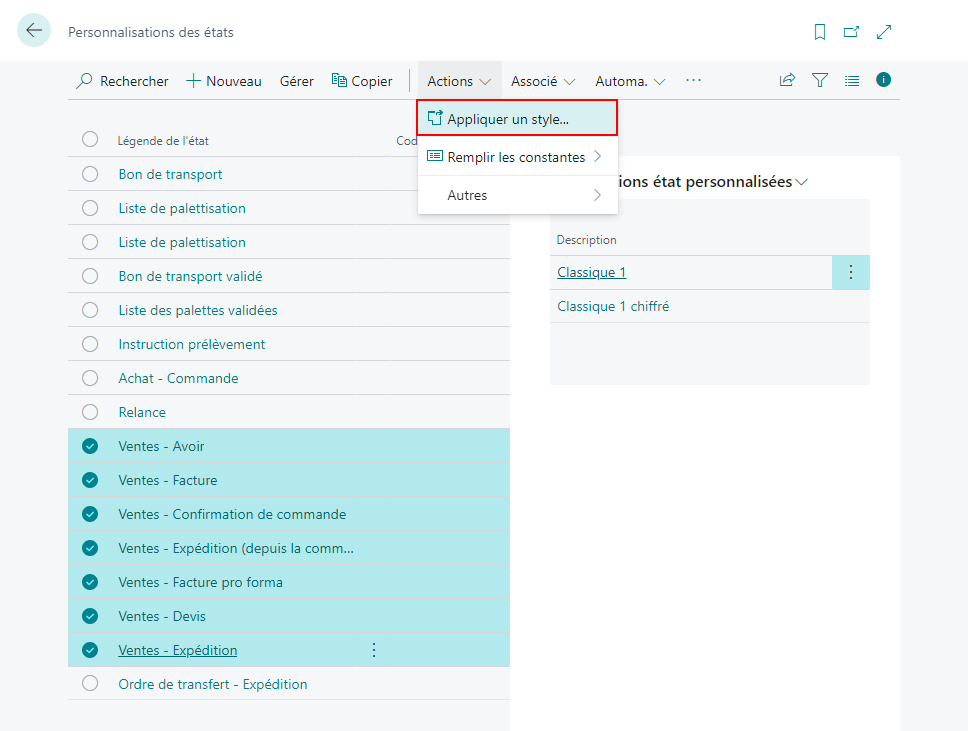Click the back arrow button
Image resolution: width=968 pixels, height=731 pixels.
click(x=34, y=30)
